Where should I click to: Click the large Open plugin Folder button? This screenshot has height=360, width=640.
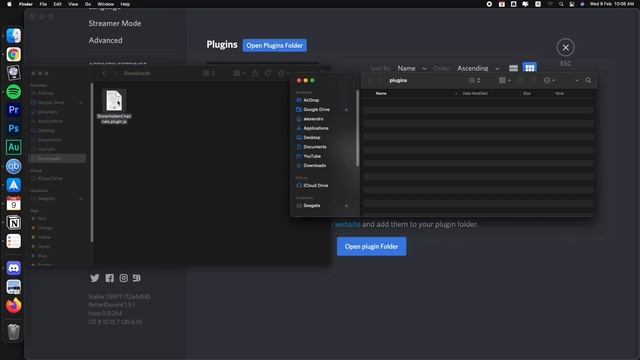(371, 247)
